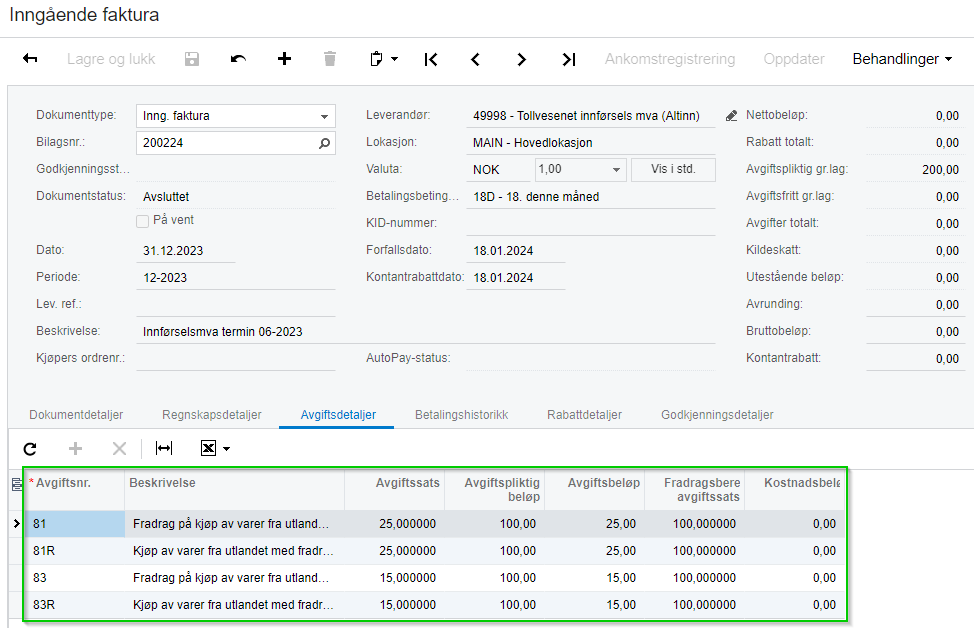The height and width of the screenshot is (628, 974).
Task: Select tax row 81 cell
Action: pos(75,524)
